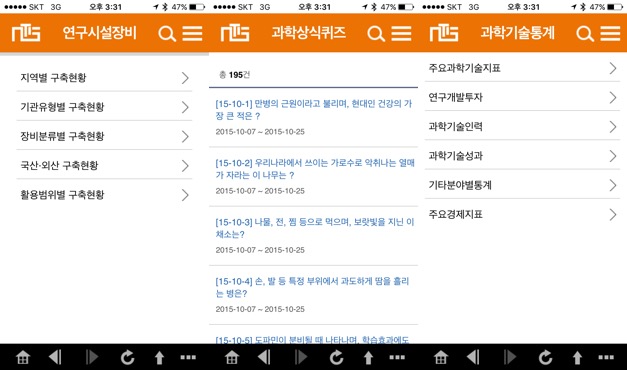Open quiz [15-10-3] 보랏빛 채소 link
This screenshot has height=370, width=627.
pyautogui.click(x=315, y=228)
